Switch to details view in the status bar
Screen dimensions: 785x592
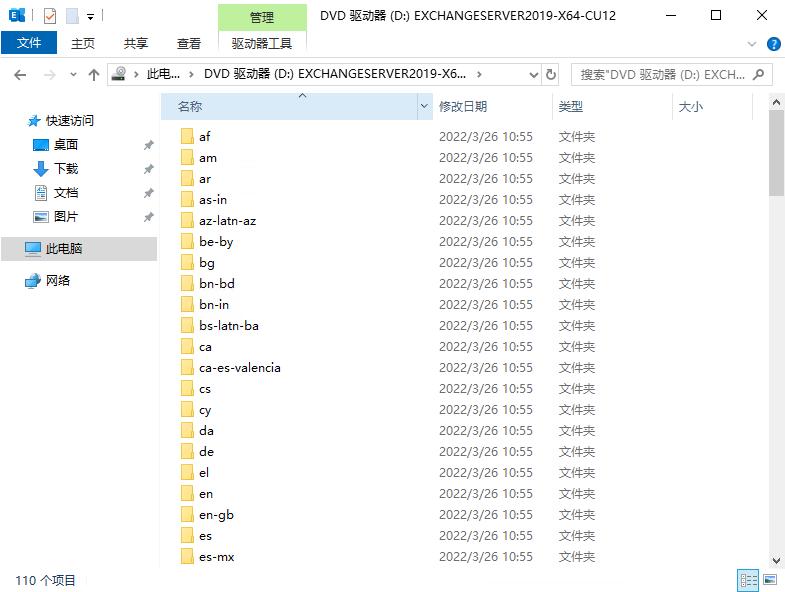(748, 580)
